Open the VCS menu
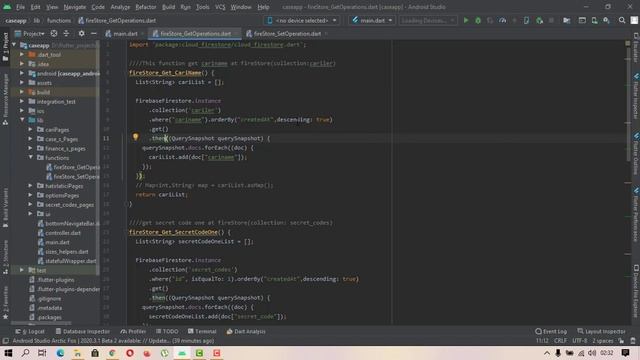Viewport: 640px width, 360px height. pos(220,7)
